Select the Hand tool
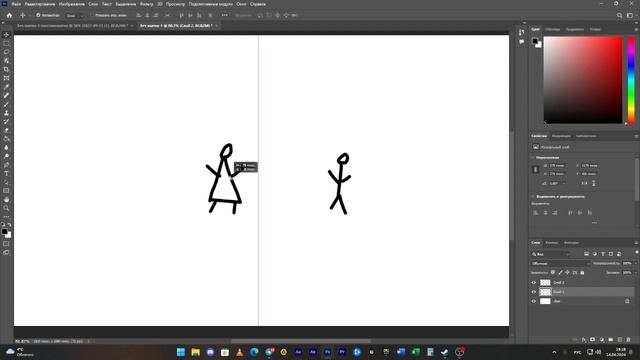640x360 pixels. 6,200
